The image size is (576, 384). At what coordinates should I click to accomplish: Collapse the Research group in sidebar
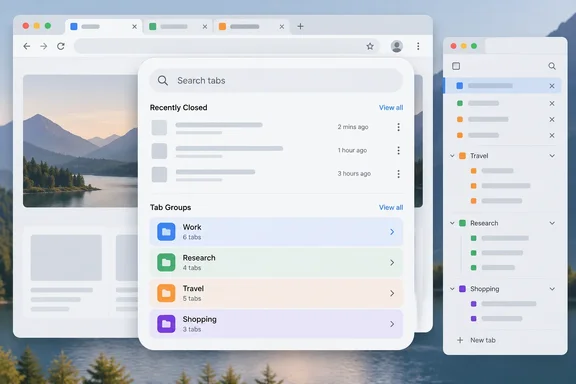[x=452, y=223]
